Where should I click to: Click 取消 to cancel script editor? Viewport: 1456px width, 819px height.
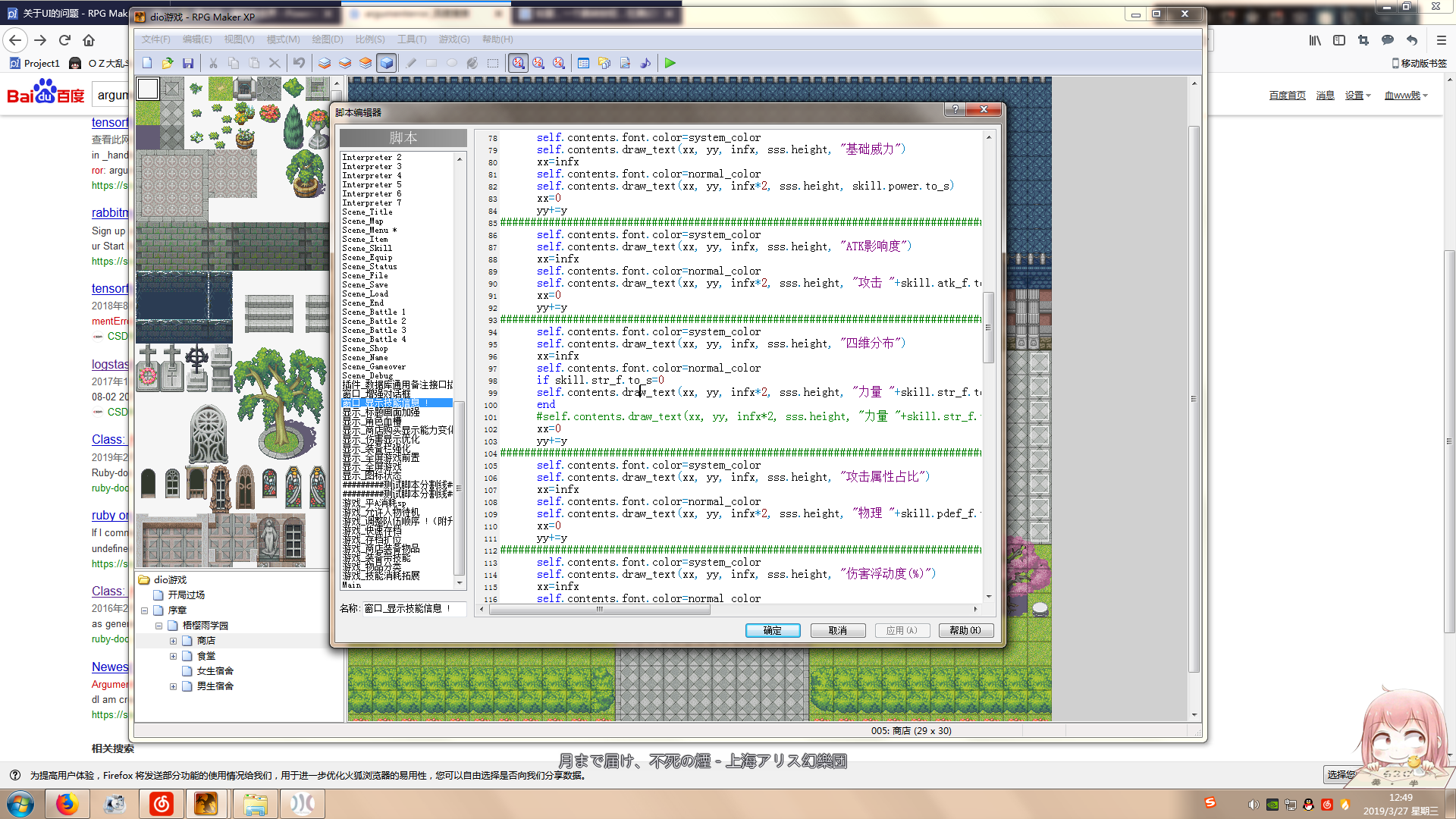(x=838, y=631)
